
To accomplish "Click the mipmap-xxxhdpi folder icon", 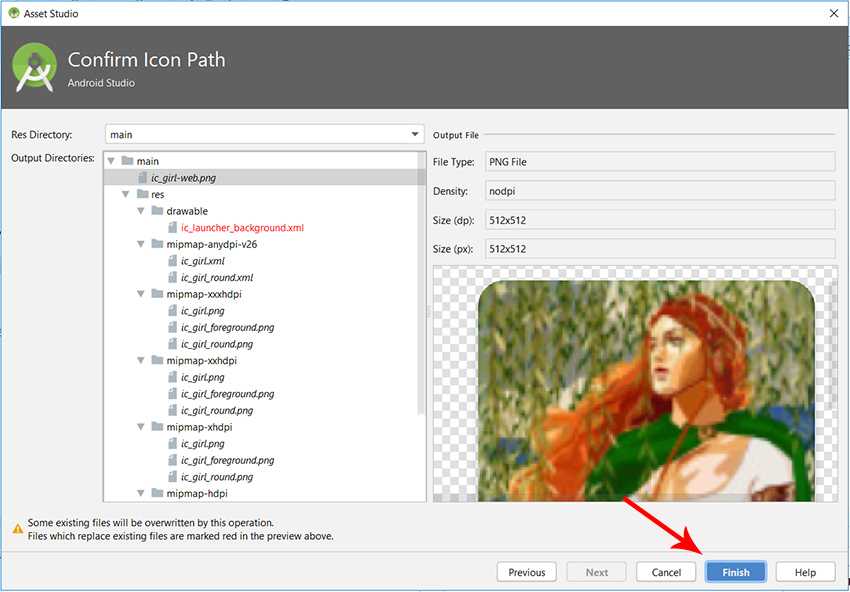I will click(157, 294).
